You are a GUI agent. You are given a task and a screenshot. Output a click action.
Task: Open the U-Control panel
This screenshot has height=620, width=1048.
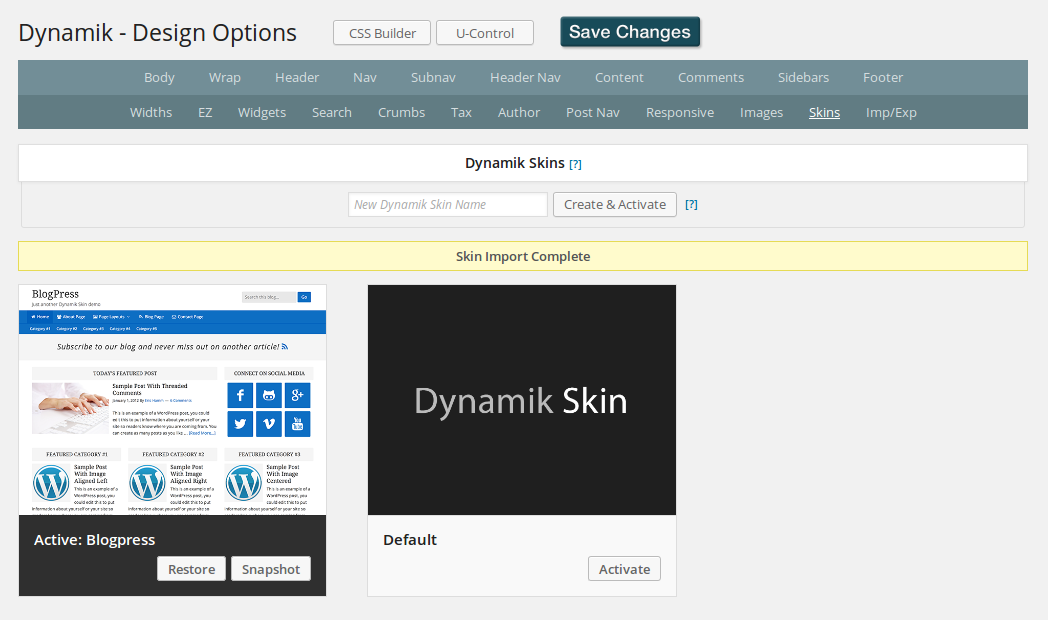[x=485, y=33]
